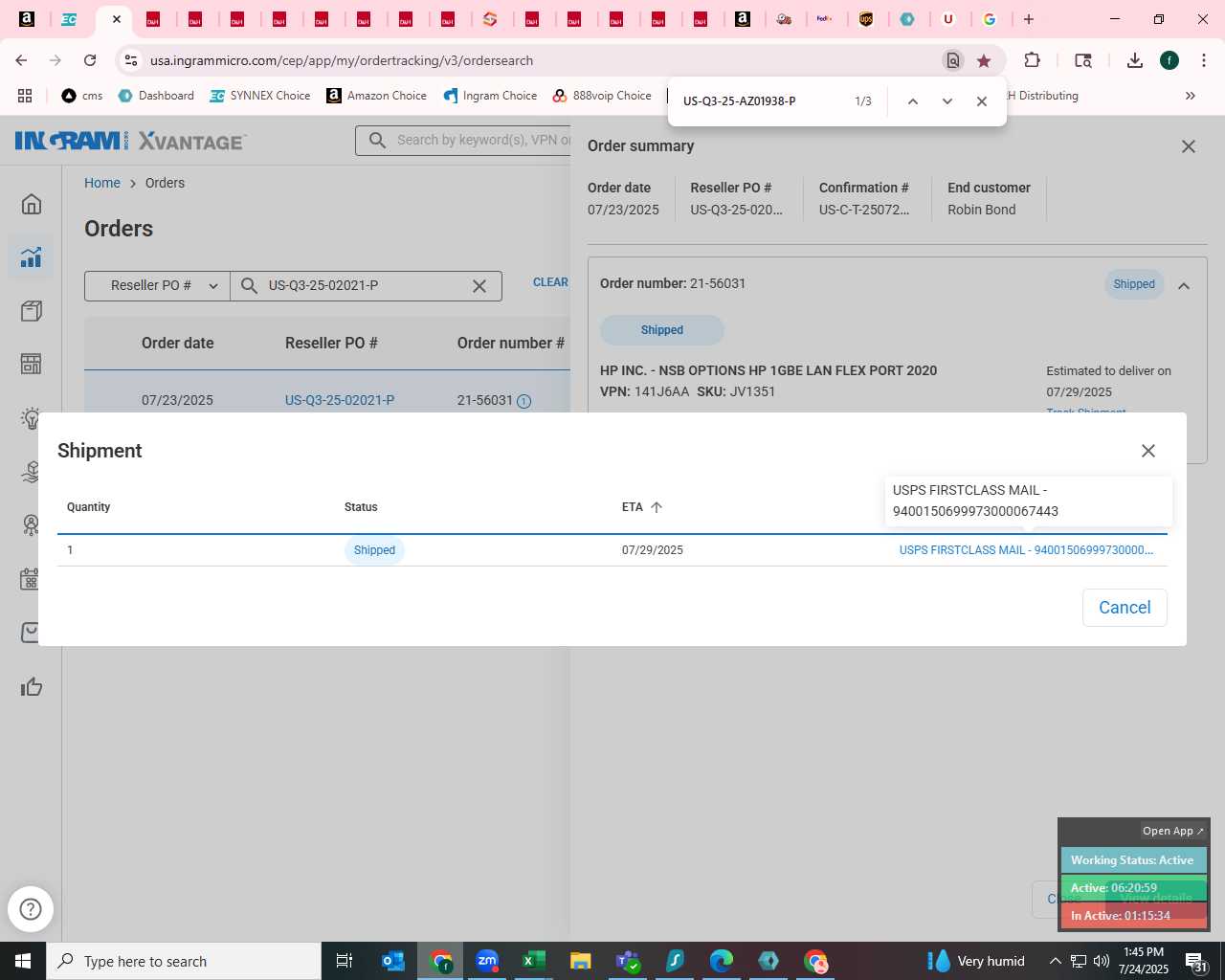Image resolution: width=1225 pixels, height=980 pixels.
Task: Sort the ETA column with the arrow
Action: click(657, 507)
